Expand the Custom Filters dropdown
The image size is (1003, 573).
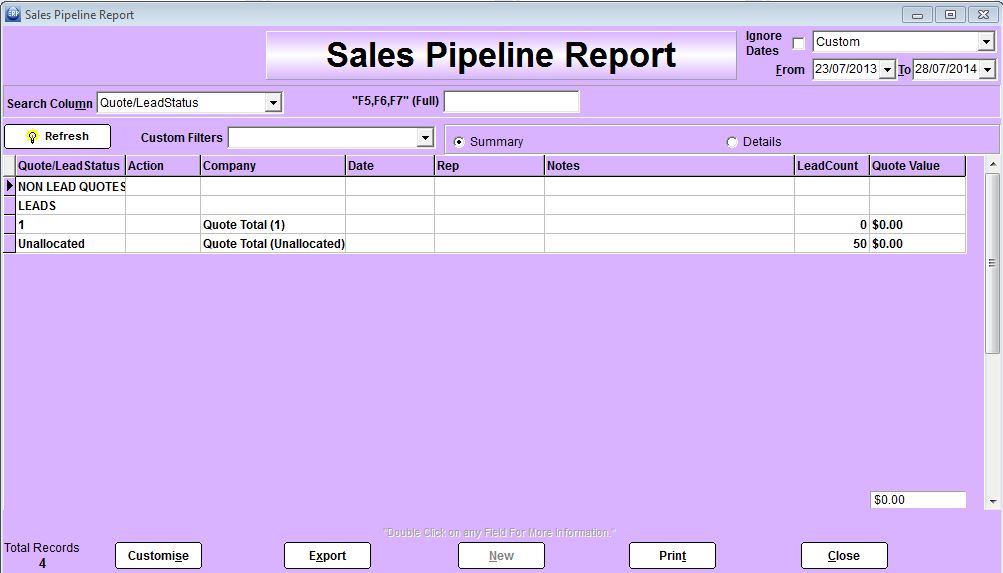(425, 137)
